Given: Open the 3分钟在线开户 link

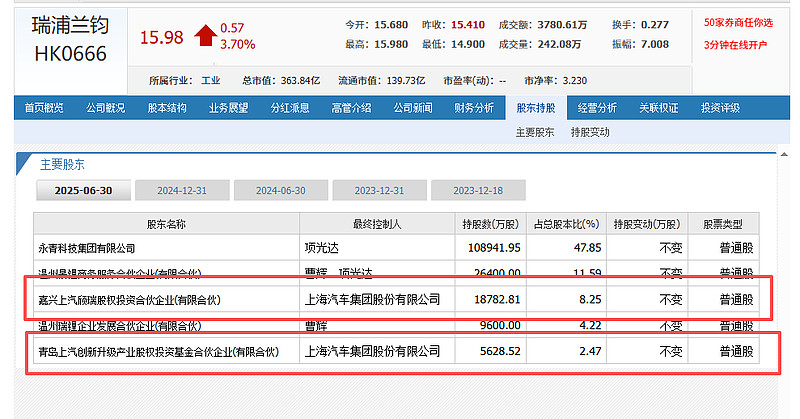Looking at the screenshot, I should pyautogui.click(x=735, y=45).
